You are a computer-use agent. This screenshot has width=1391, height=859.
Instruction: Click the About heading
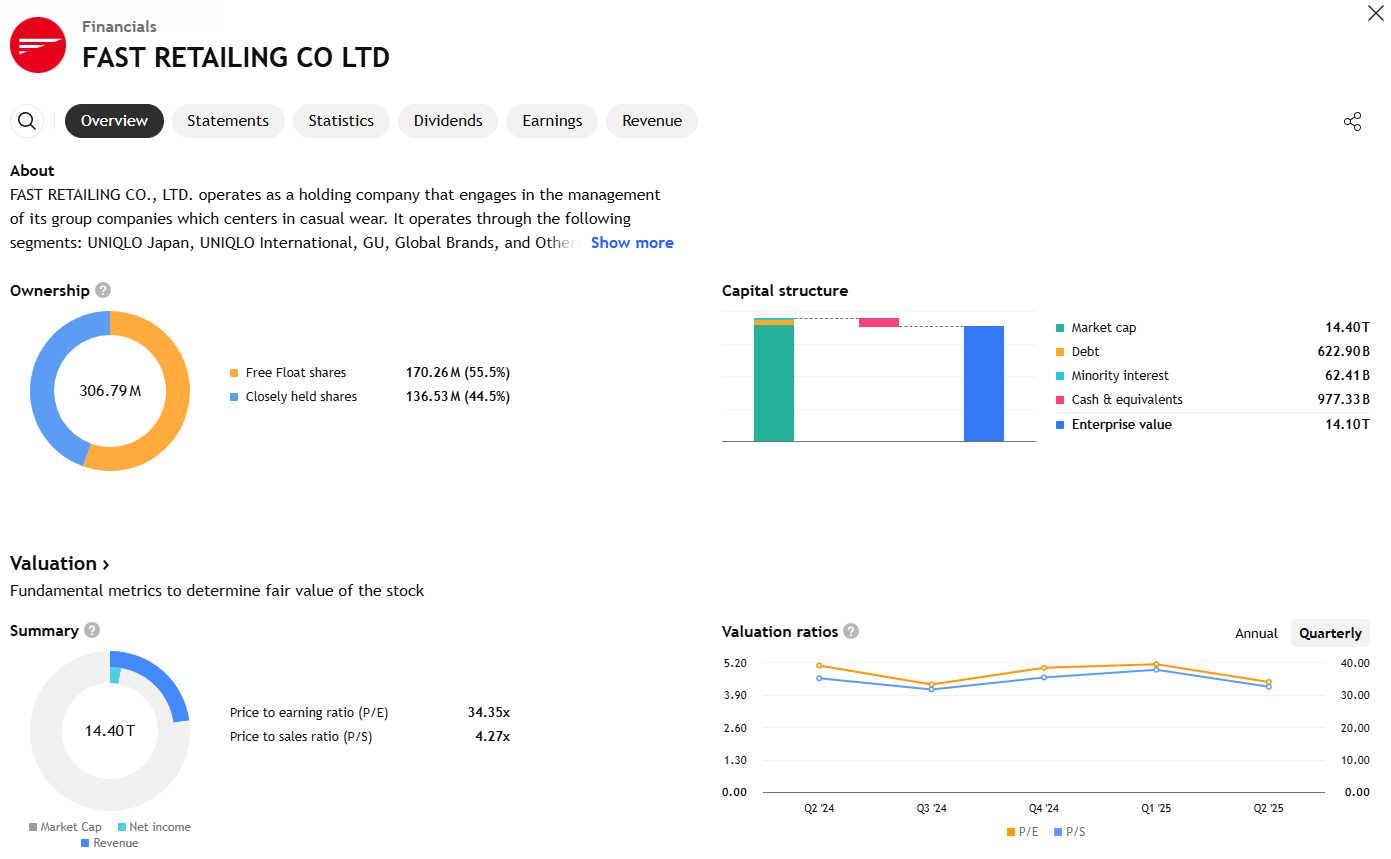(32, 171)
